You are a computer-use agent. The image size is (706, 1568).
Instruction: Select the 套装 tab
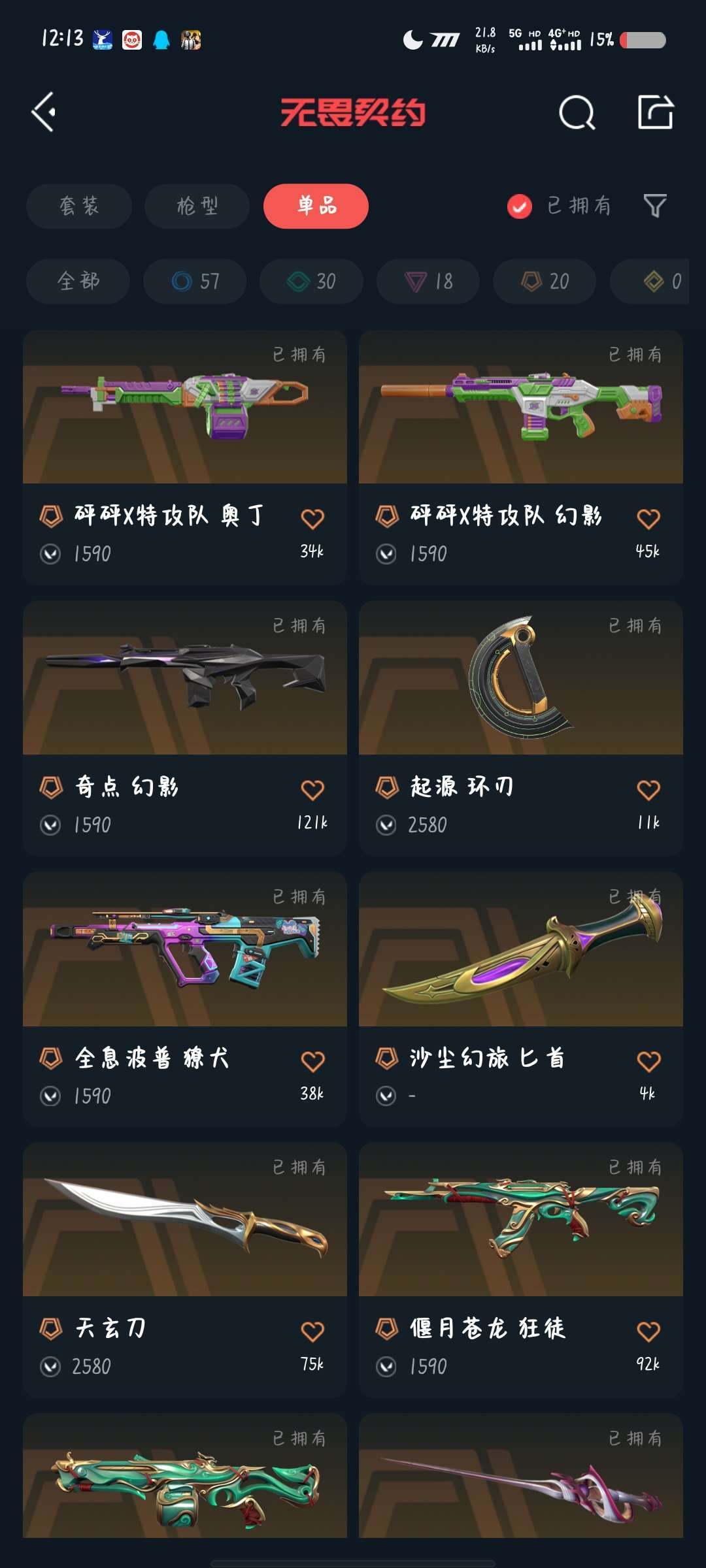[79, 206]
